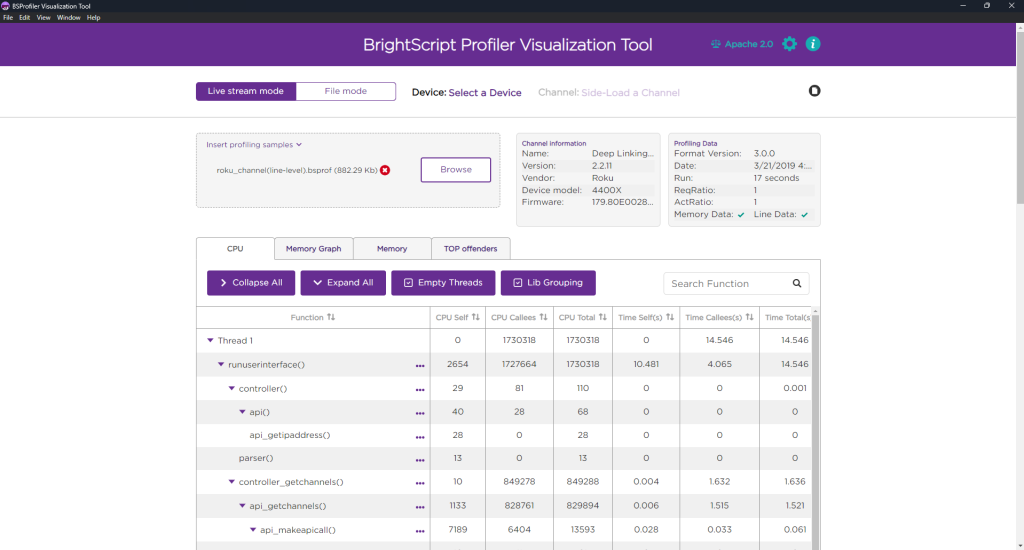Viewport: 1024px width, 550px height.
Task: Sort by Function column arrows
Action: pyautogui.click(x=331, y=317)
